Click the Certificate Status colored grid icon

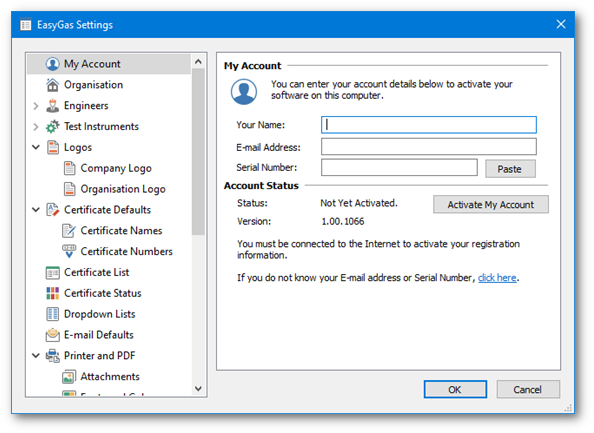tap(53, 293)
